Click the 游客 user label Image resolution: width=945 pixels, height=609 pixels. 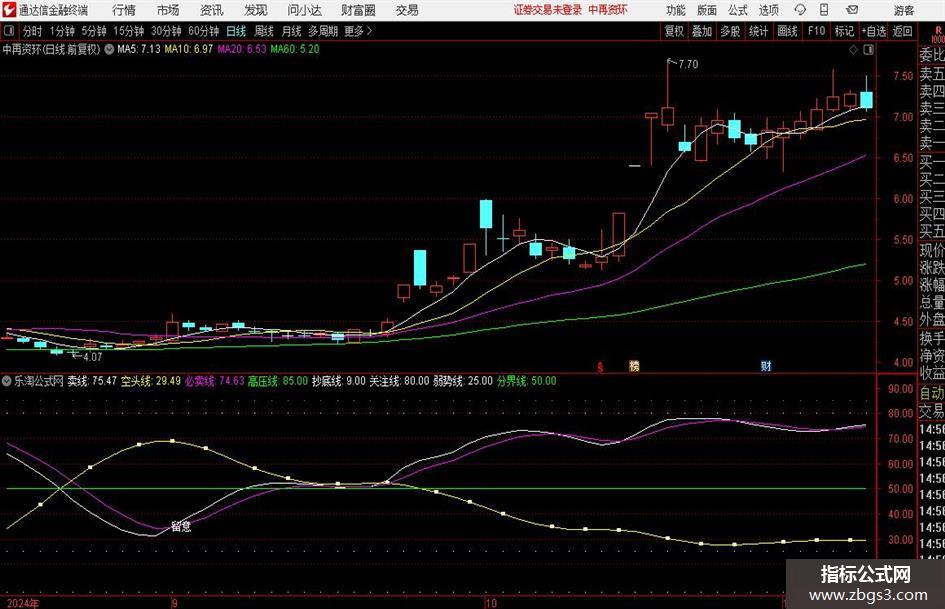point(904,10)
